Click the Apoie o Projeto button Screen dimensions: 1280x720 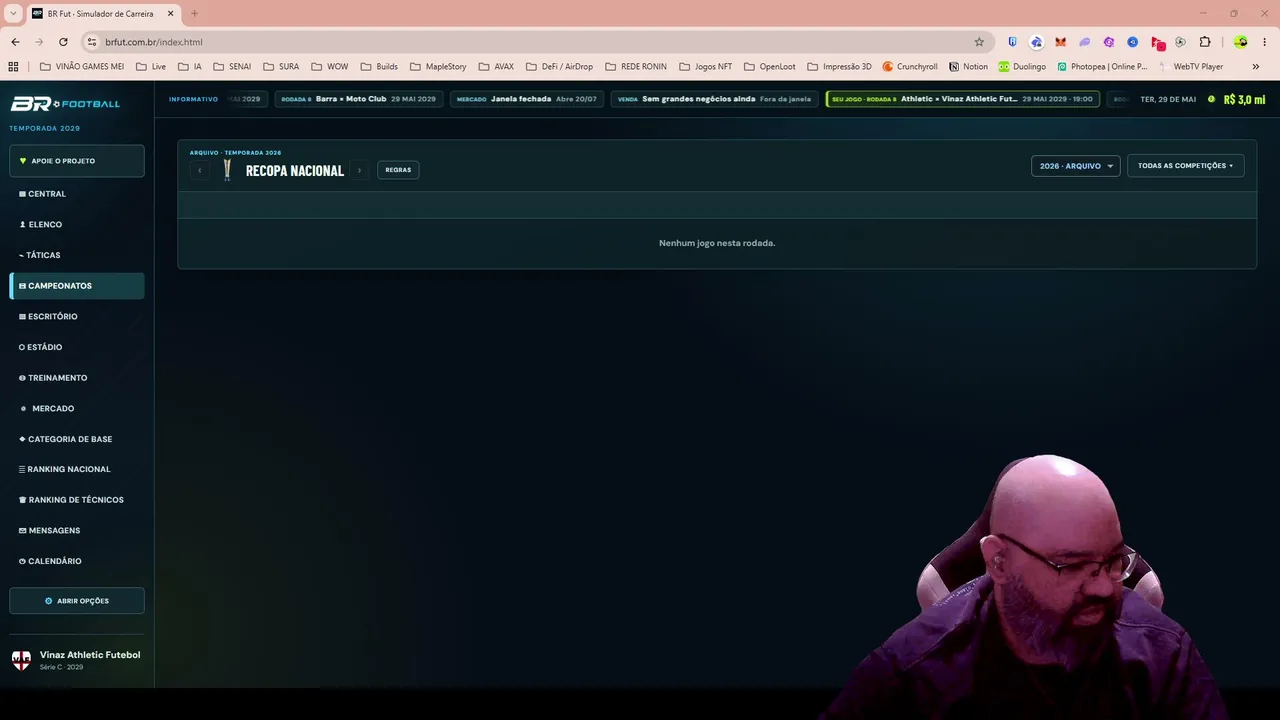[77, 161]
